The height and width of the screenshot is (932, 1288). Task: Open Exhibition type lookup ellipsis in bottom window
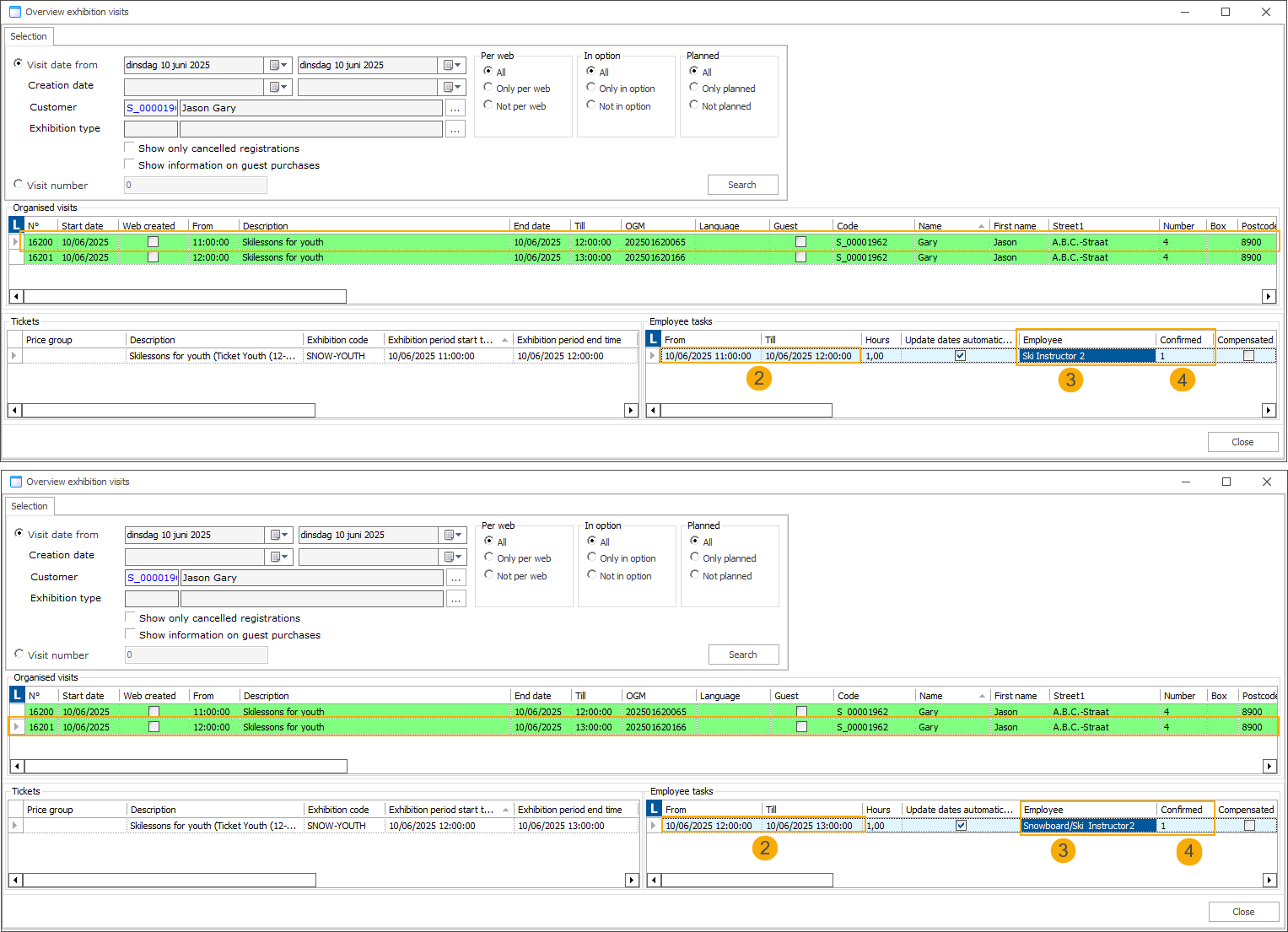tap(455, 599)
